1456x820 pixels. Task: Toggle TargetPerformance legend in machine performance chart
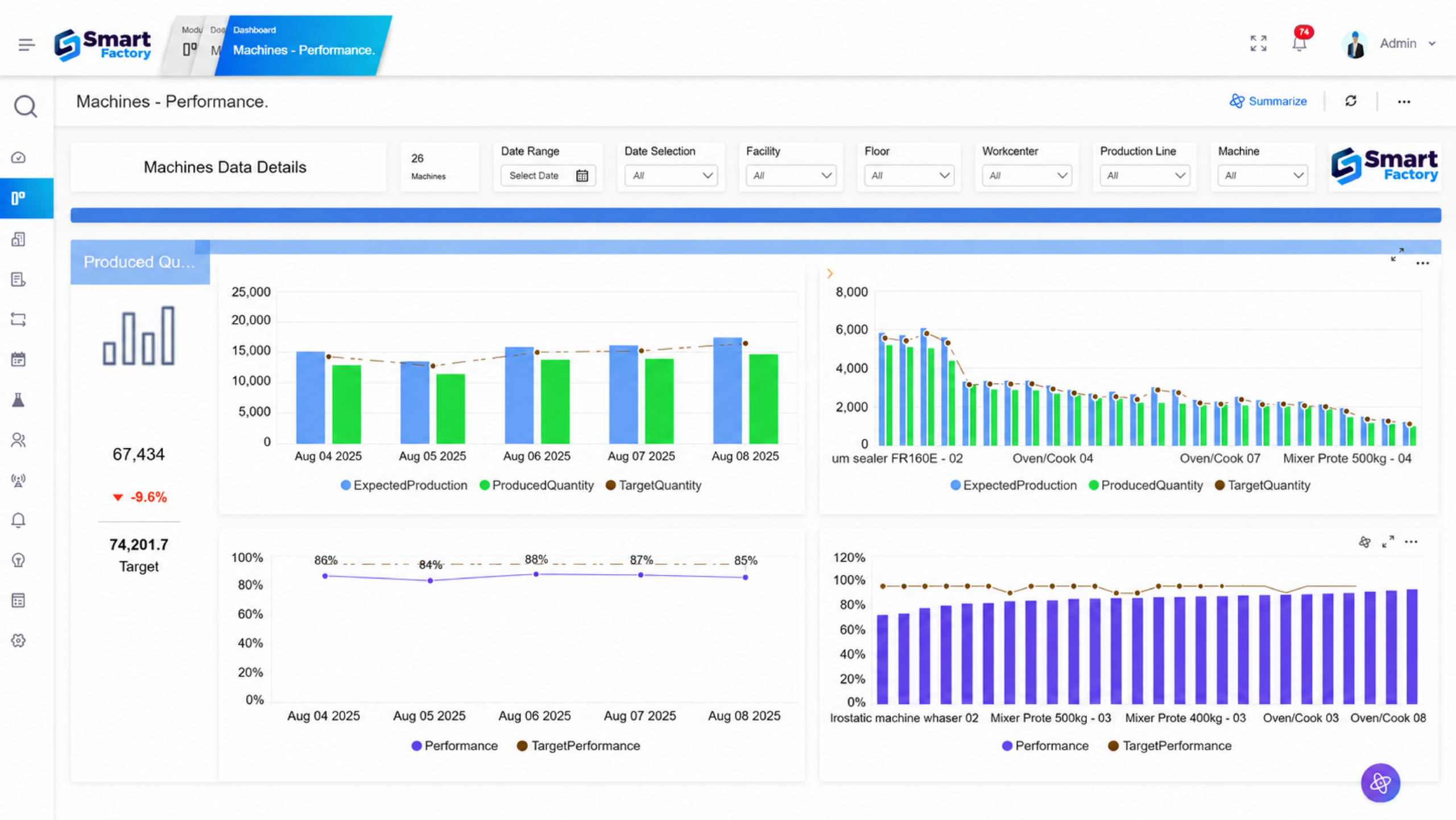1170,746
